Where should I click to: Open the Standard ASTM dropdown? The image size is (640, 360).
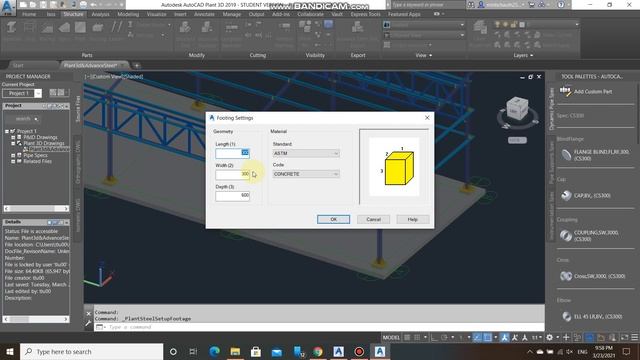(306, 153)
